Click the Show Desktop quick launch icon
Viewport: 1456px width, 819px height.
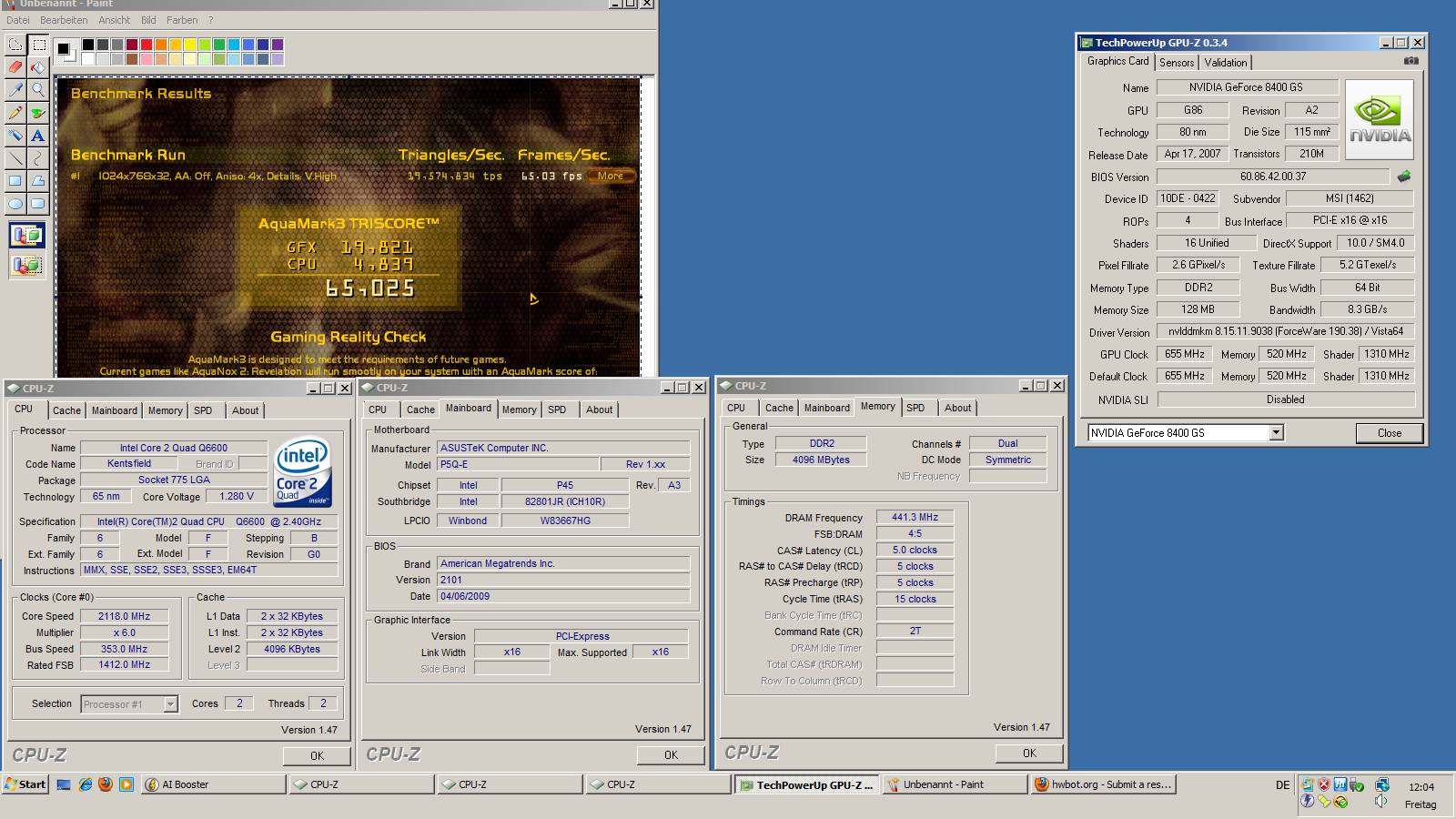pyautogui.click(x=64, y=784)
